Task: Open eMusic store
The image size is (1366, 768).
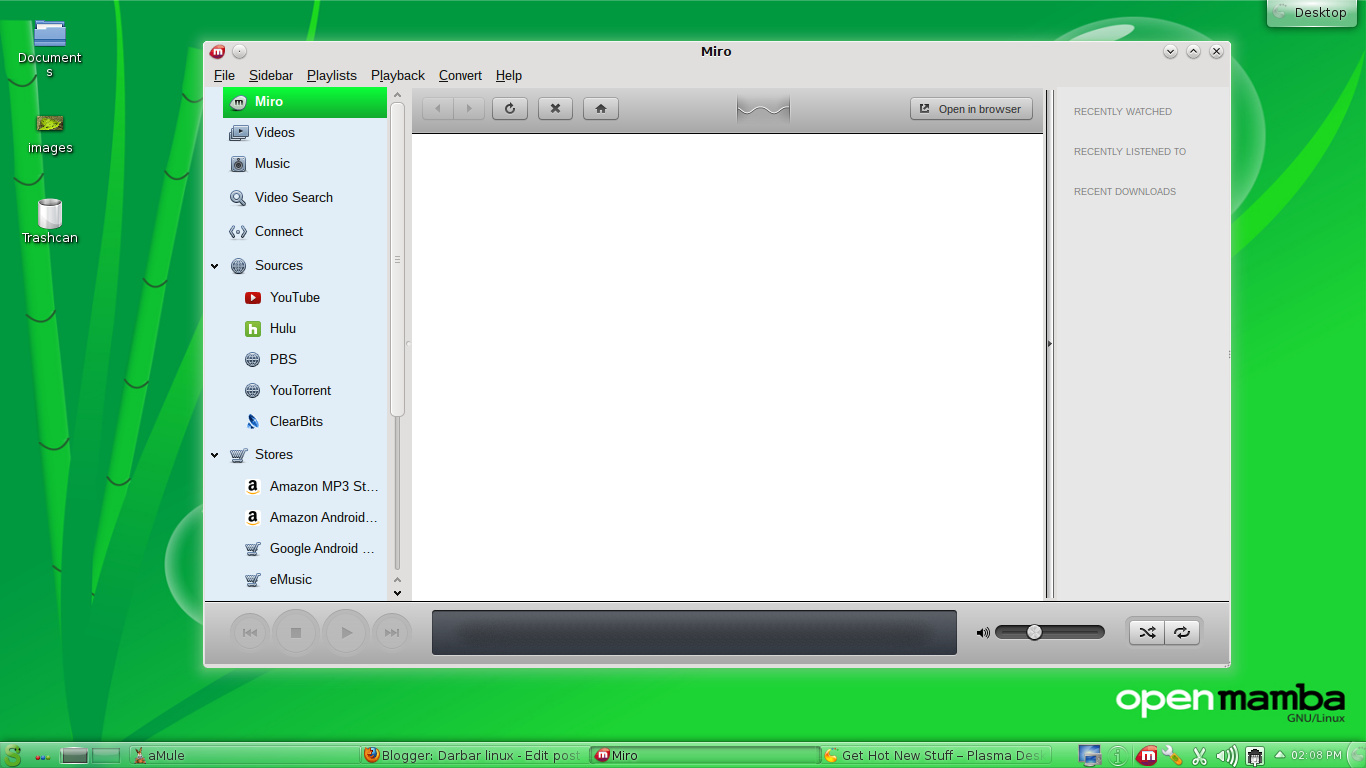Action: [289, 579]
